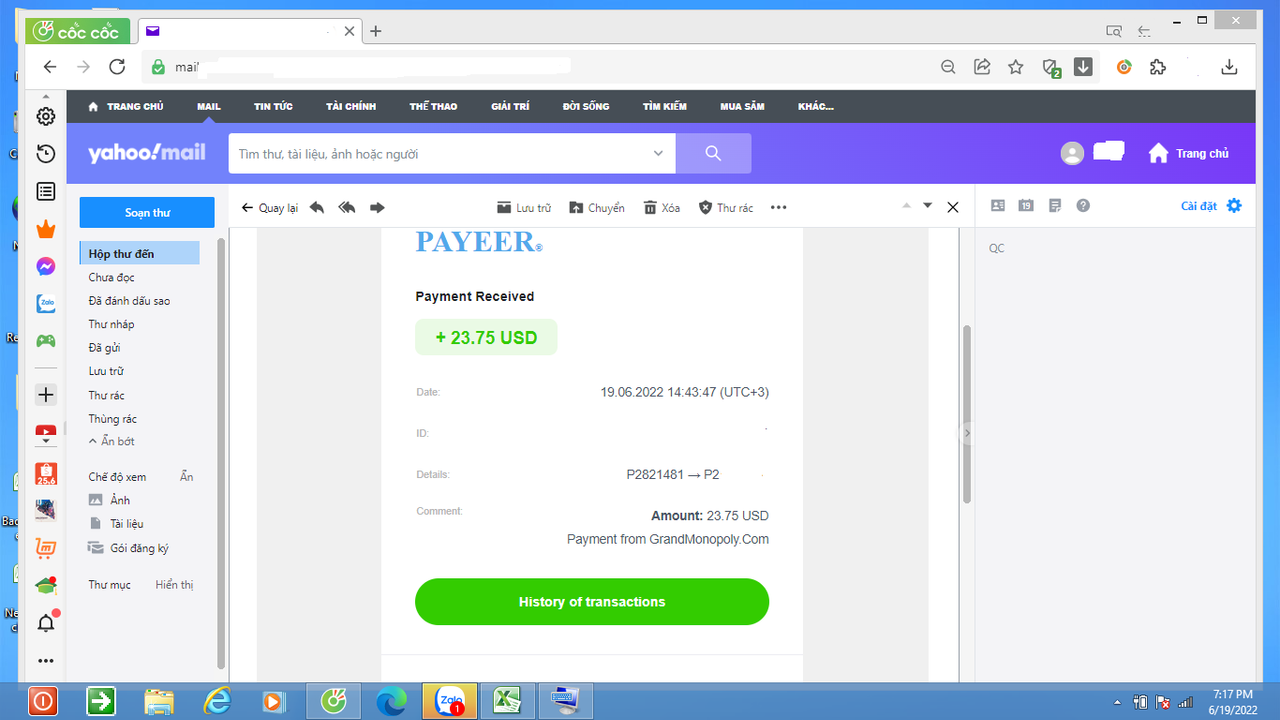Open the notifications bell in sidebar

pyautogui.click(x=46, y=622)
